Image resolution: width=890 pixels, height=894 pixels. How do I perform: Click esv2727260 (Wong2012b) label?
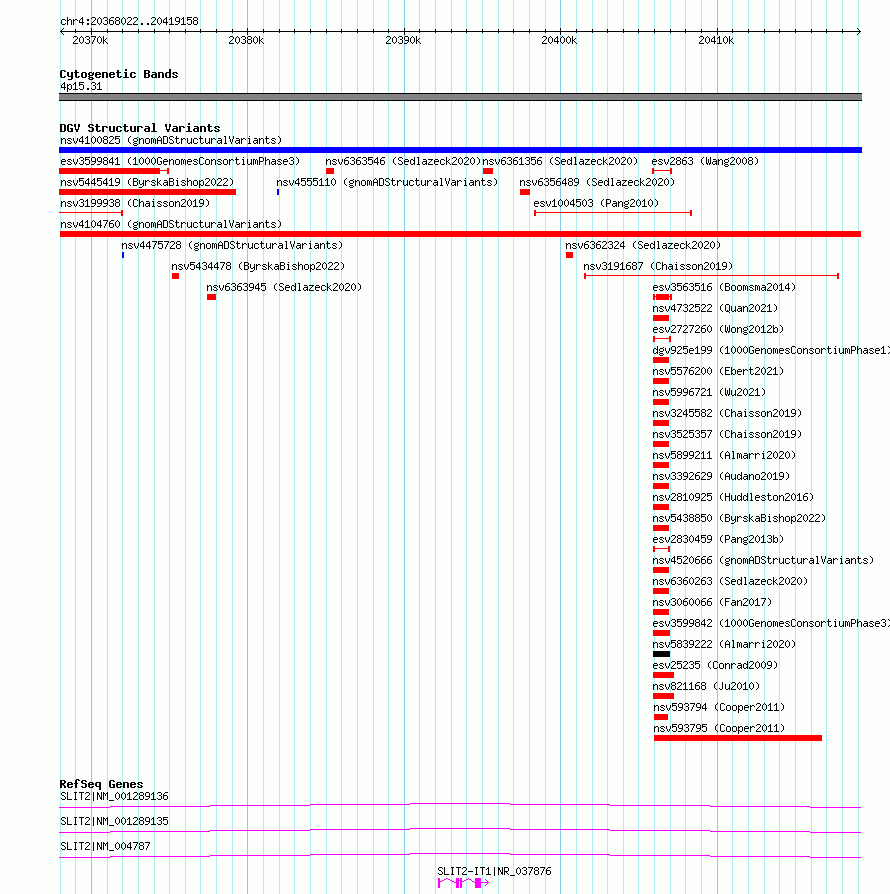point(718,330)
